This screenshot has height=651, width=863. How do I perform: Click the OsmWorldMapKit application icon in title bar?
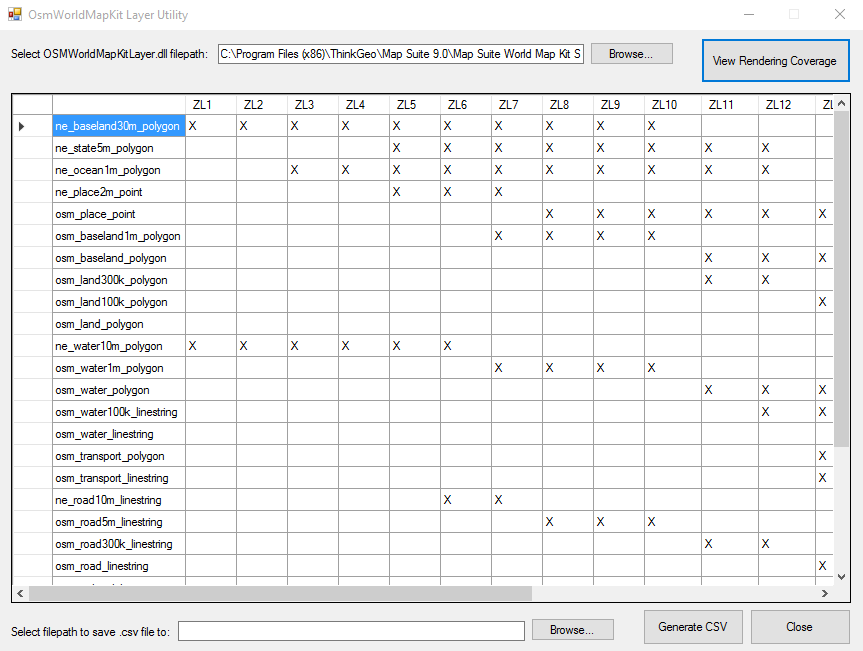tap(15, 15)
